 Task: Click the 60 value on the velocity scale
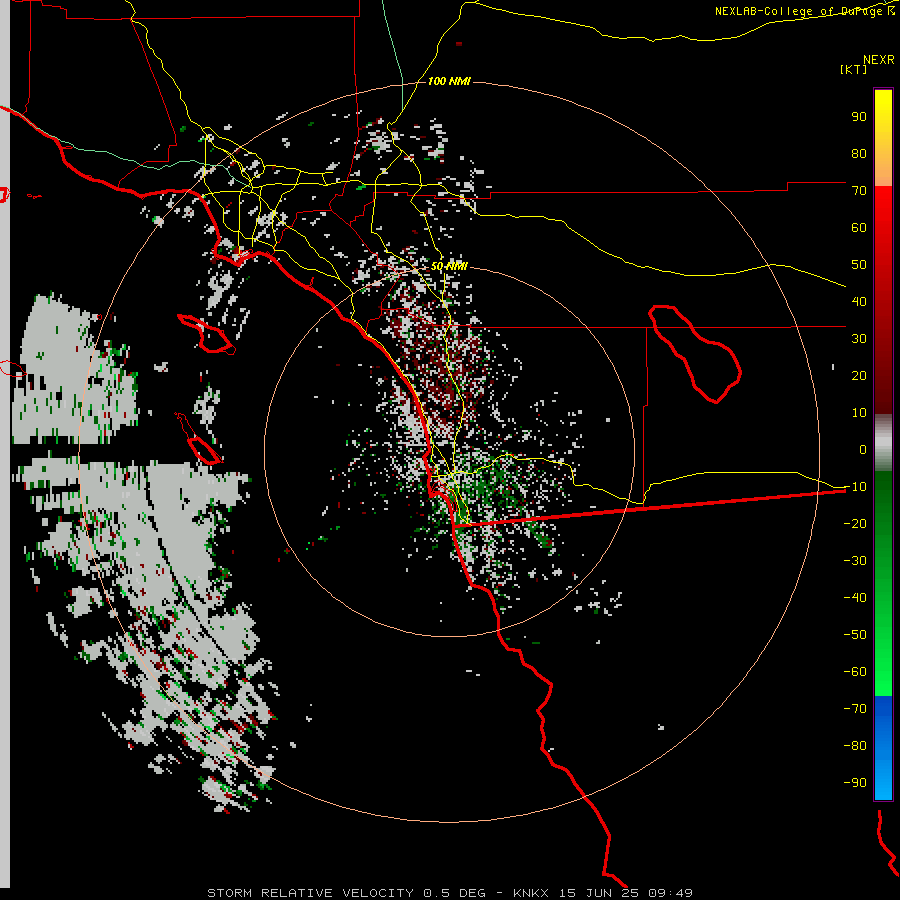click(859, 228)
